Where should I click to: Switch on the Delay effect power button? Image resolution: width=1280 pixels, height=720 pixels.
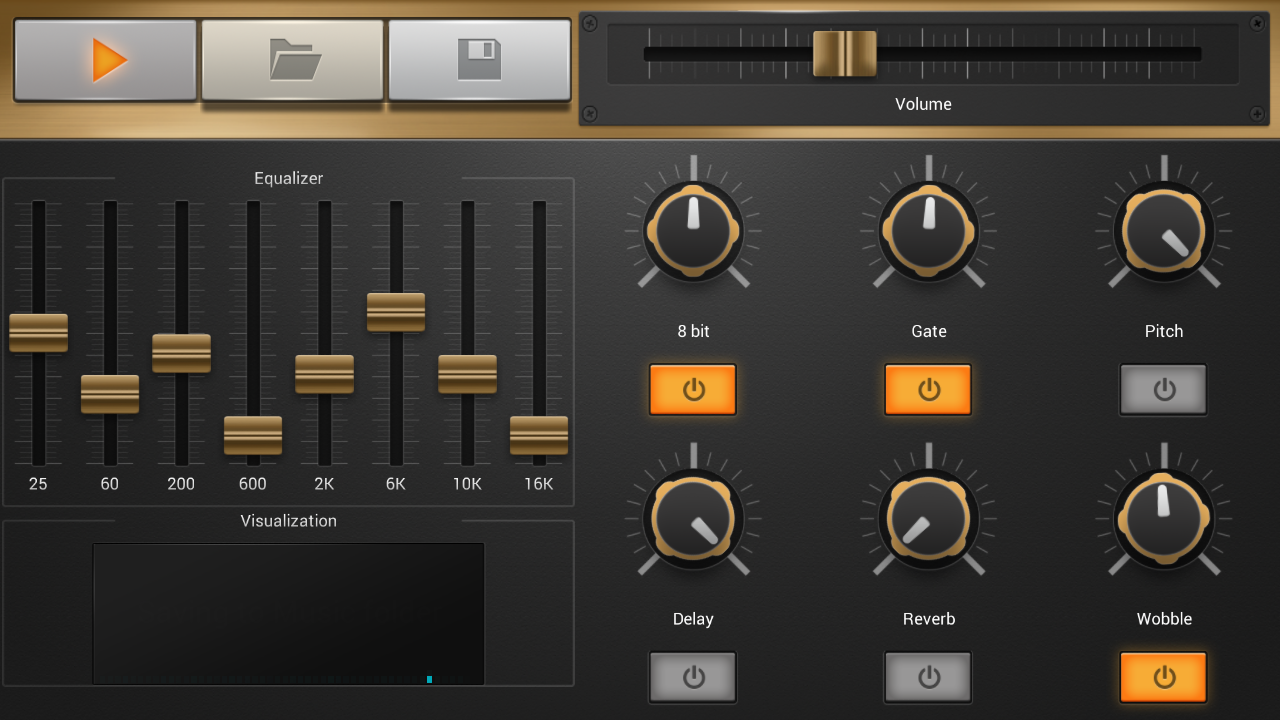pos(693,677)
